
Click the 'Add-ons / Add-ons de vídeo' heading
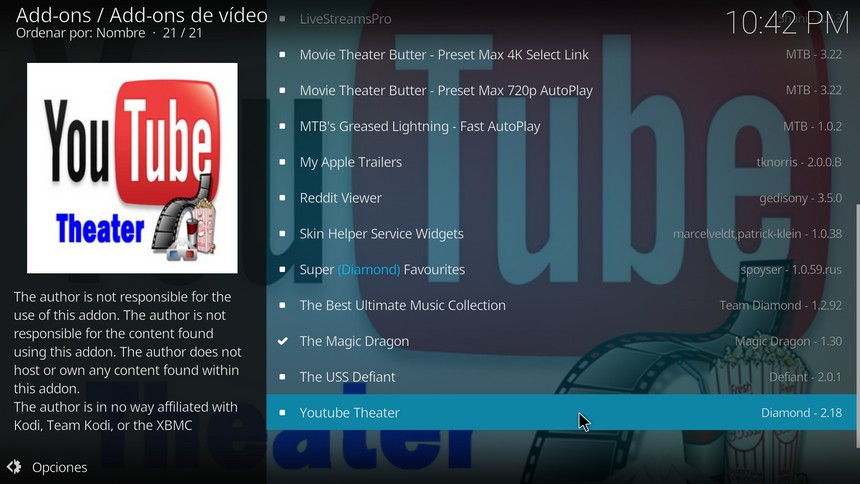coord(142,15)
